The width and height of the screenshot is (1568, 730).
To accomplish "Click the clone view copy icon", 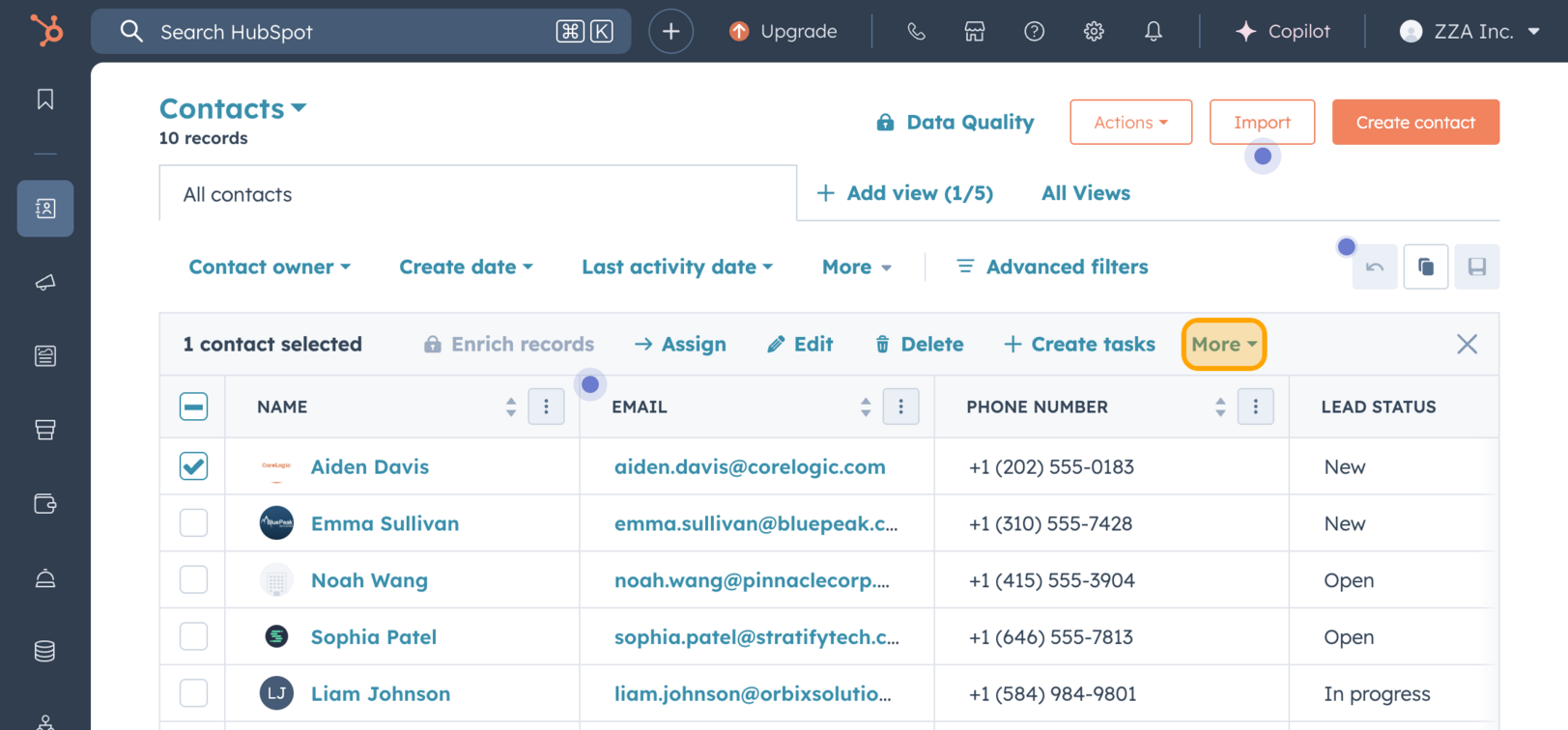I will pos(1426,267).
